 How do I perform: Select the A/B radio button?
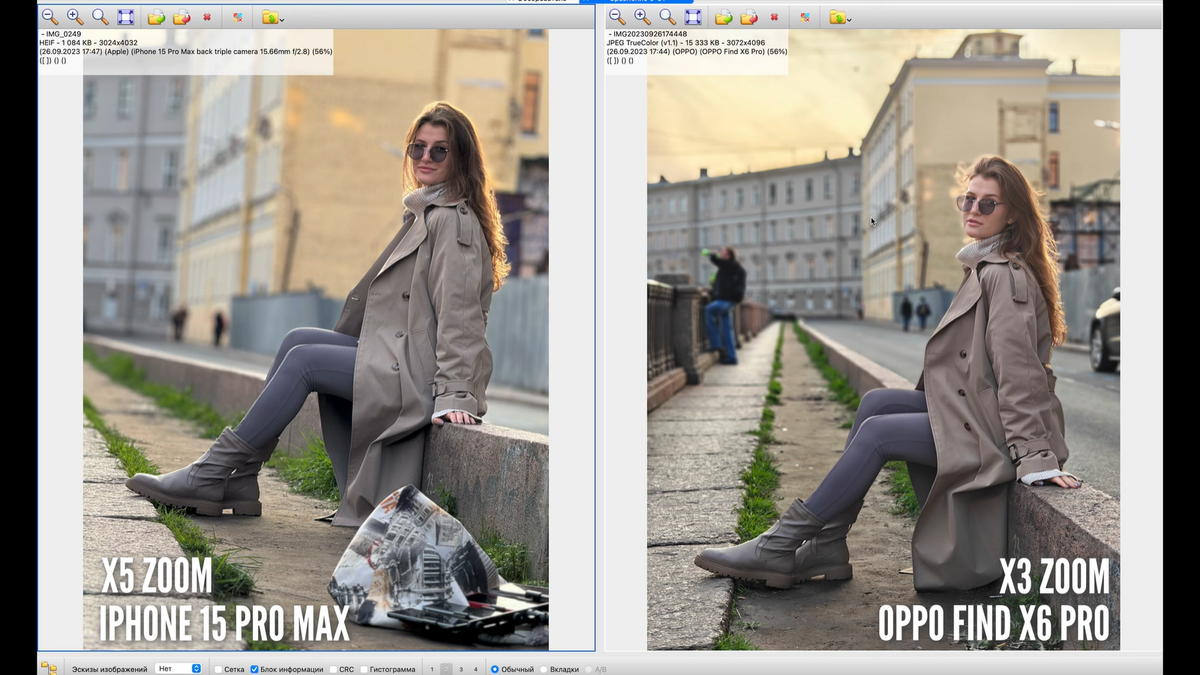click(x=589, y=668)
